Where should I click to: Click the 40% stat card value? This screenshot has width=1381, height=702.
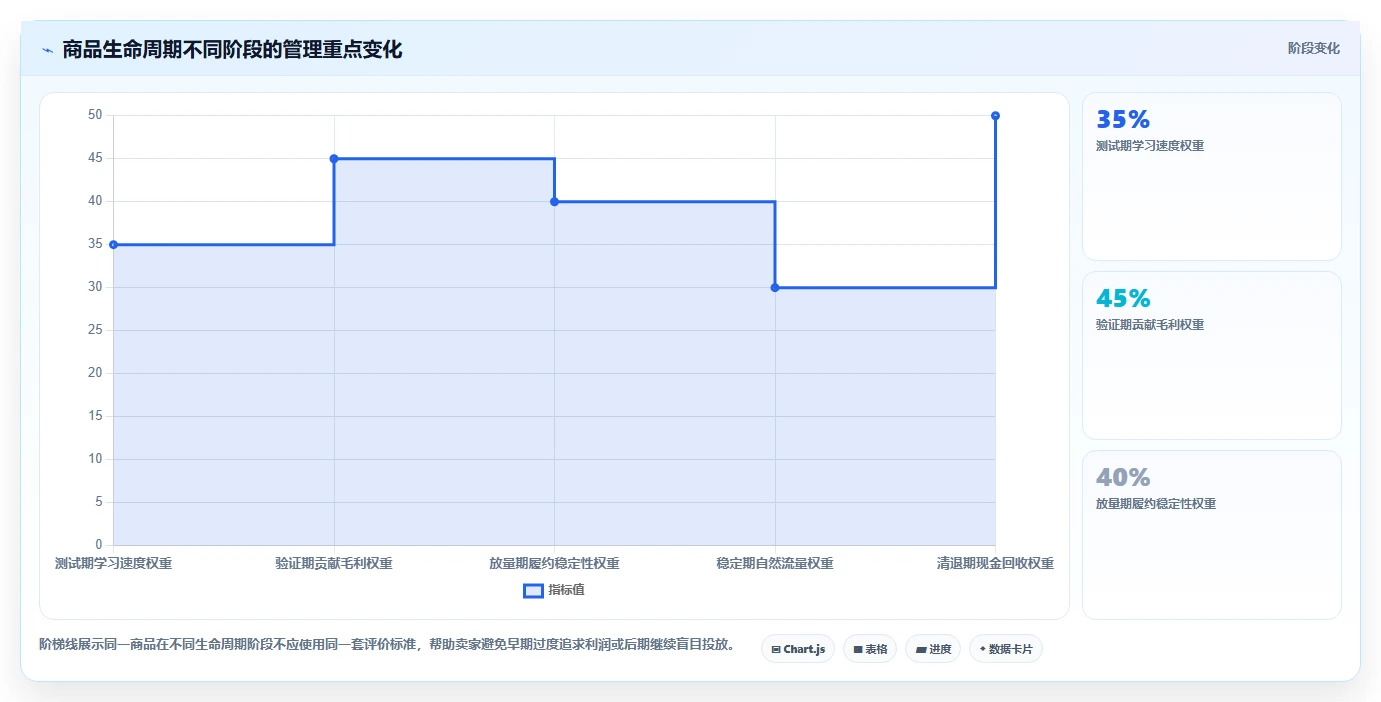1123,477
